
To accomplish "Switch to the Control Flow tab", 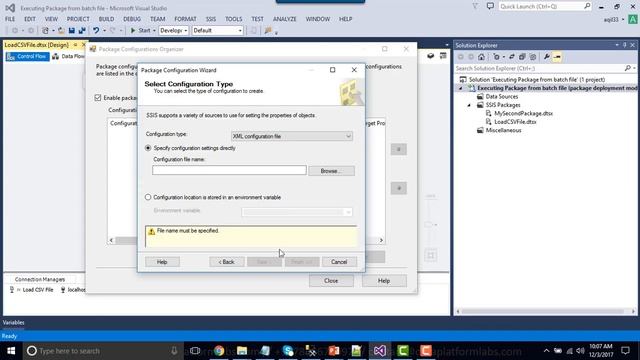I will 27,56.
